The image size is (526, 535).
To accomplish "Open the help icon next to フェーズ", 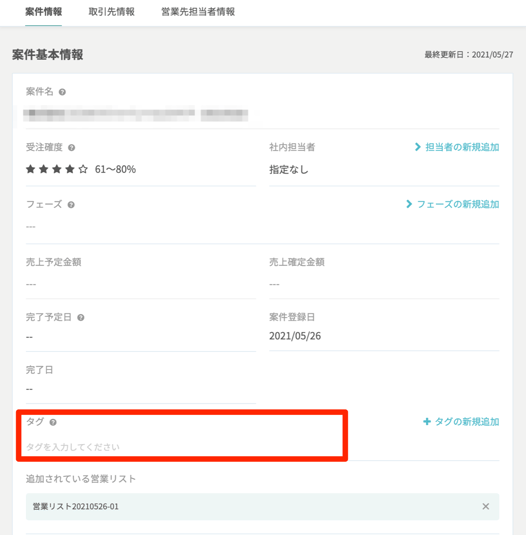I will [71, 205].
